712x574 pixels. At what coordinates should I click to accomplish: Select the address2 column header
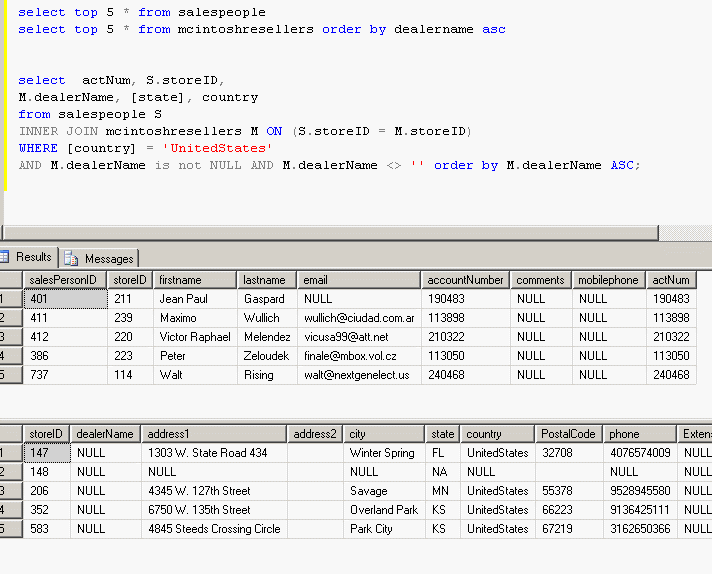coord(315,434)
